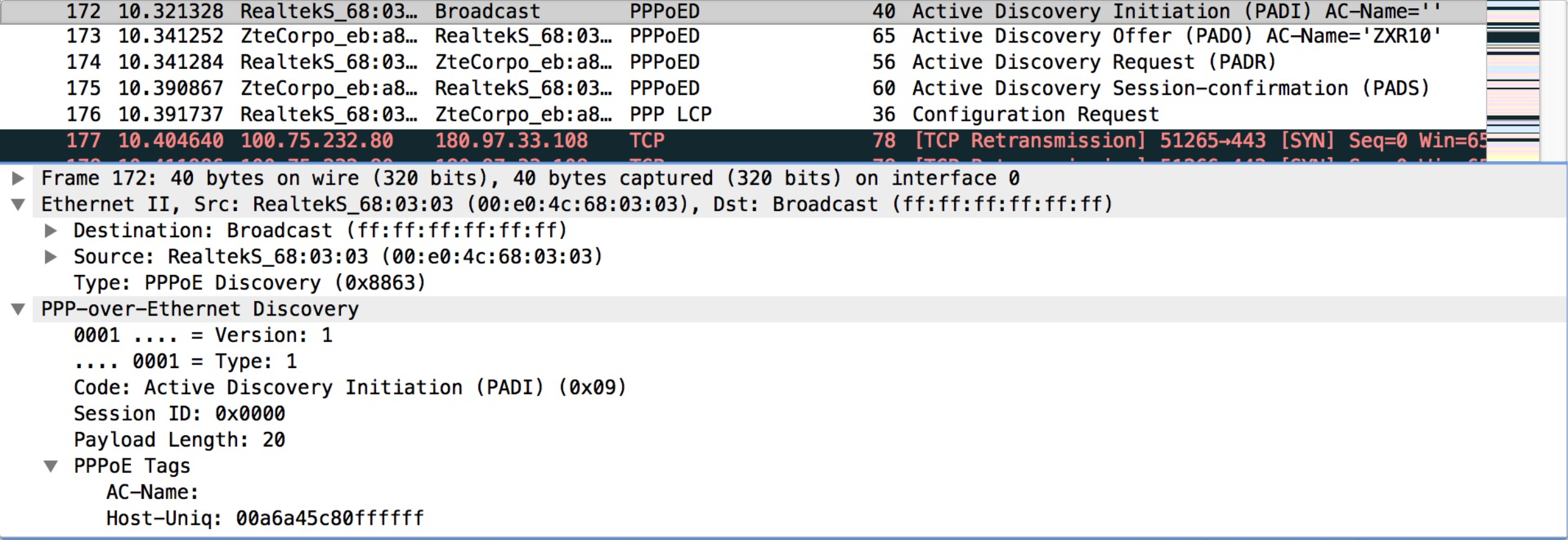This screenshot has width=1568, height=540.
Task: Collapse the Ethernet II section
Action: pos(18,204)
